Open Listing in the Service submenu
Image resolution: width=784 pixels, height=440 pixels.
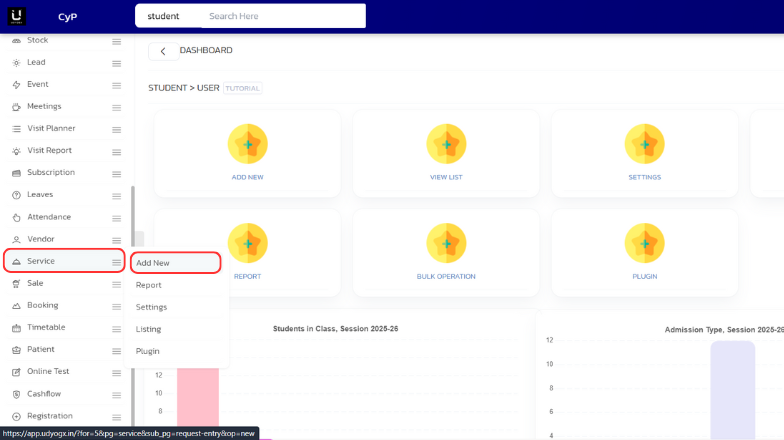click(149, 329)
